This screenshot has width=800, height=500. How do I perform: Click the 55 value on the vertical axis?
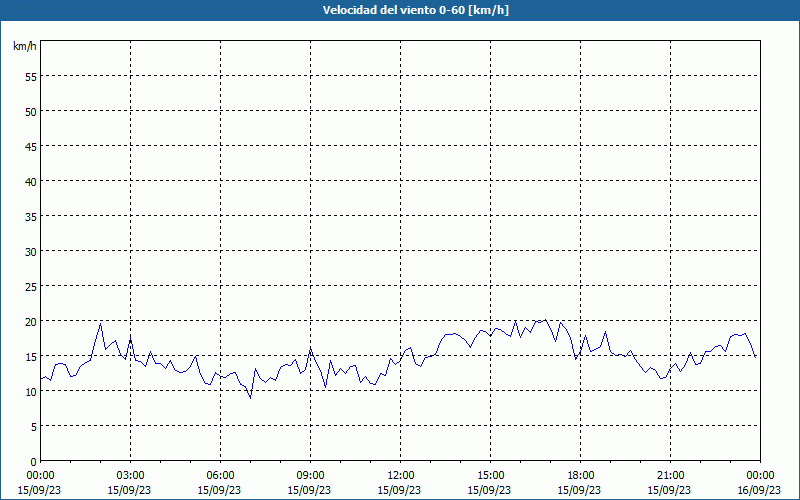[30, 77]
